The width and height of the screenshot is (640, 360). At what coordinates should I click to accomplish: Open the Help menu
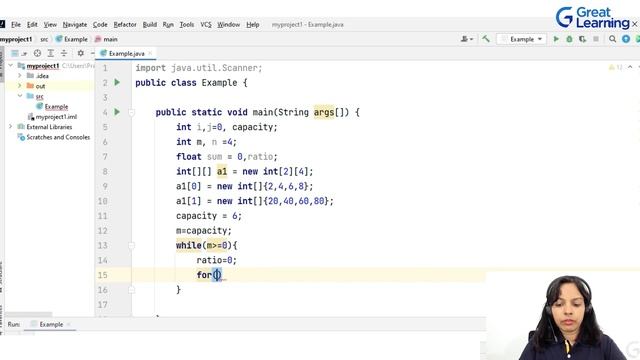pos(253,24)
